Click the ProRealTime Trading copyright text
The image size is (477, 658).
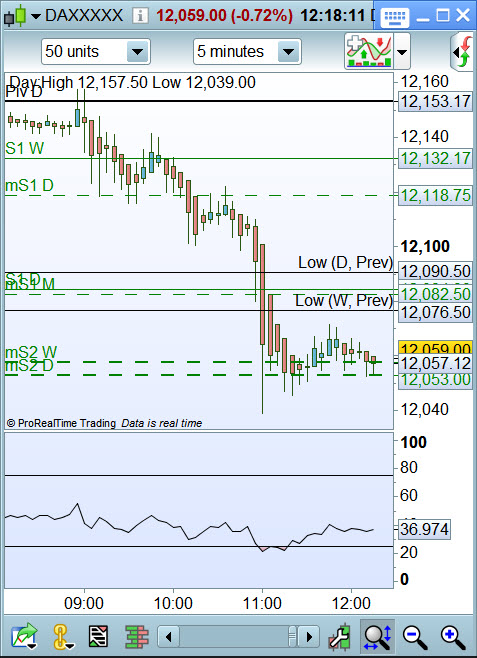tap(61, 423)
